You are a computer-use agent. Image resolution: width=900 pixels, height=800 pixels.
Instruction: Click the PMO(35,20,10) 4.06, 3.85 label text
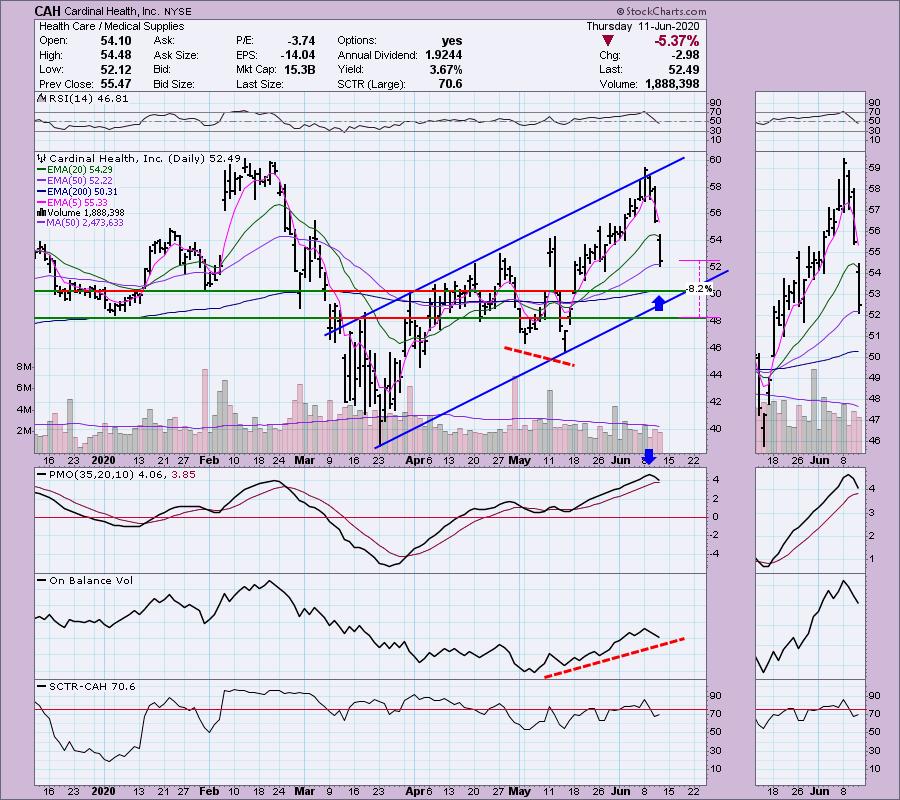pos(123,475)
